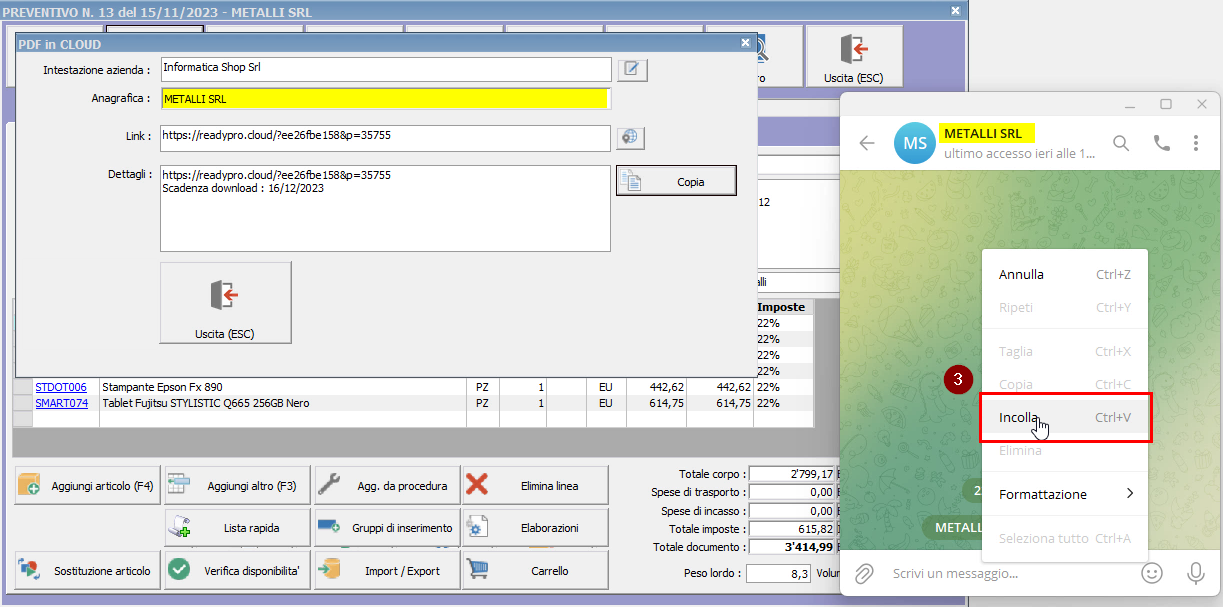
Task: Expand the Formattazione submenu
Action: 1065,494
